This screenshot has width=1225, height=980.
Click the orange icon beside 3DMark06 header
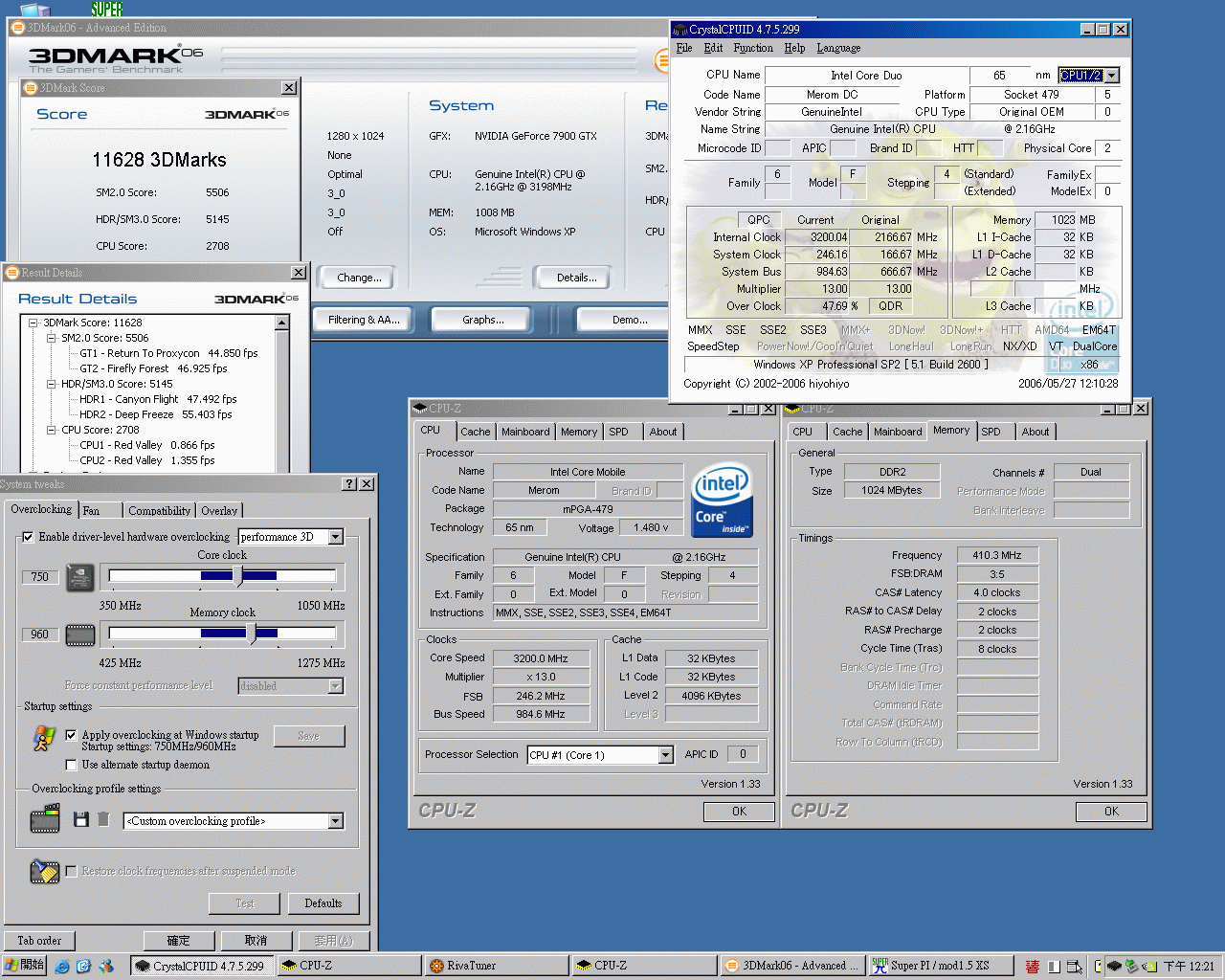tap(661, 61)
